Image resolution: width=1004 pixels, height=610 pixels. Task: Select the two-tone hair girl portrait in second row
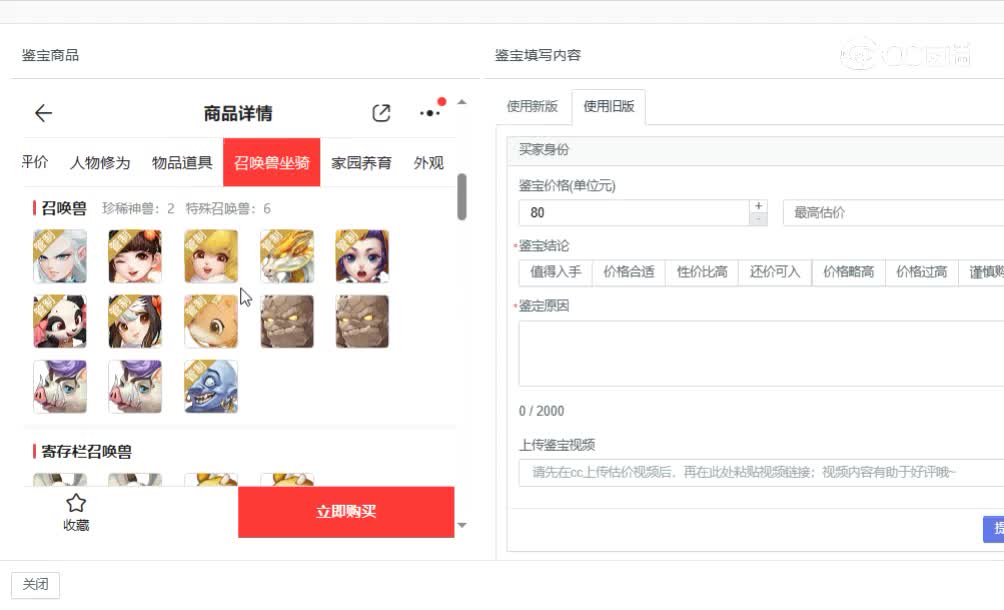135,321
